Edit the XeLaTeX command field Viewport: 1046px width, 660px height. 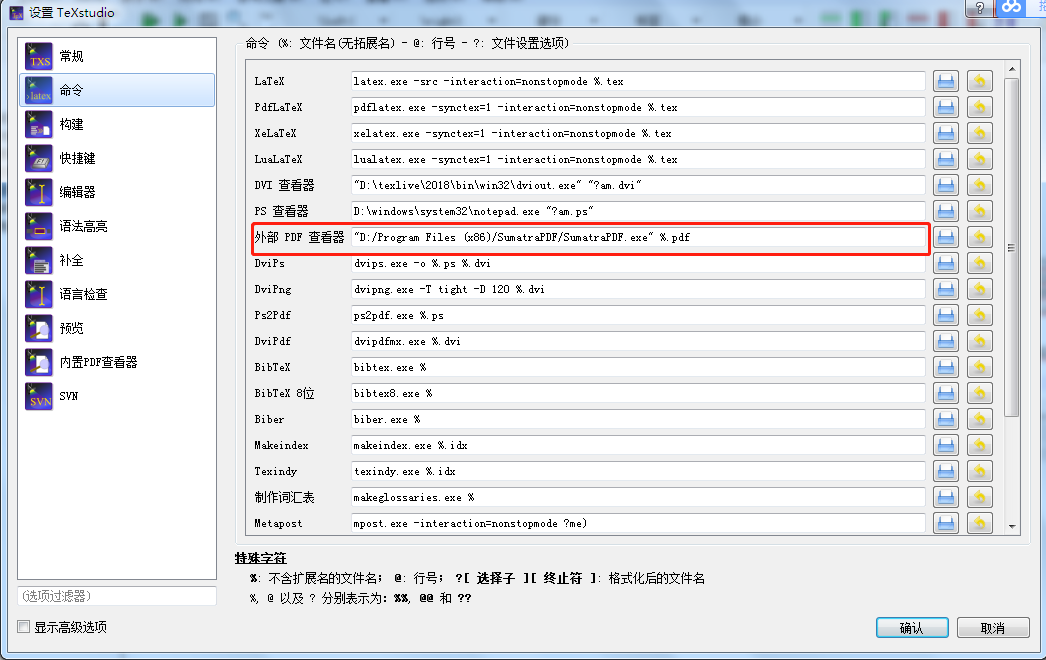638,133
